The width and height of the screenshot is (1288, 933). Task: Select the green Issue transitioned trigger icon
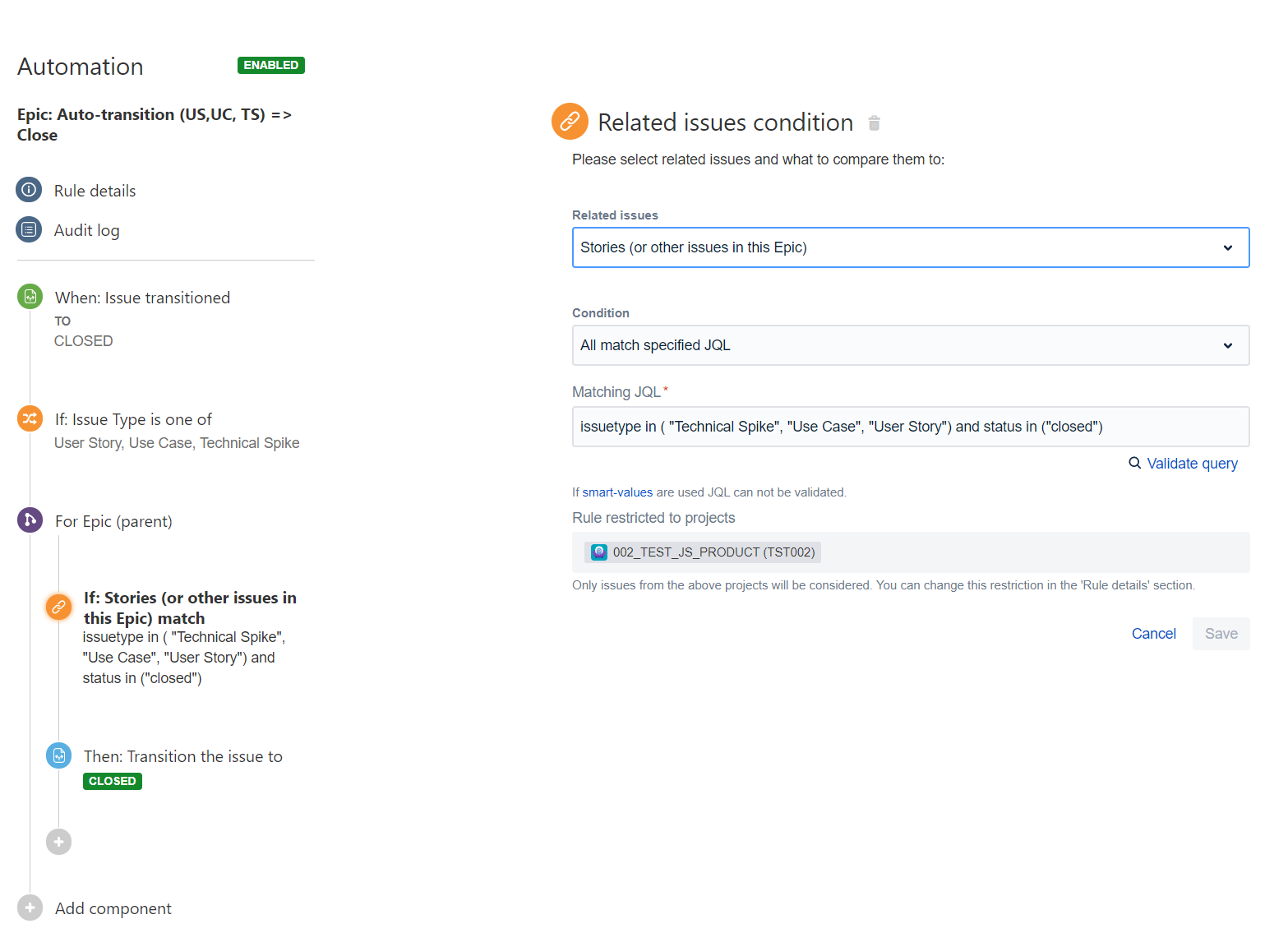[x=30, y=297]
